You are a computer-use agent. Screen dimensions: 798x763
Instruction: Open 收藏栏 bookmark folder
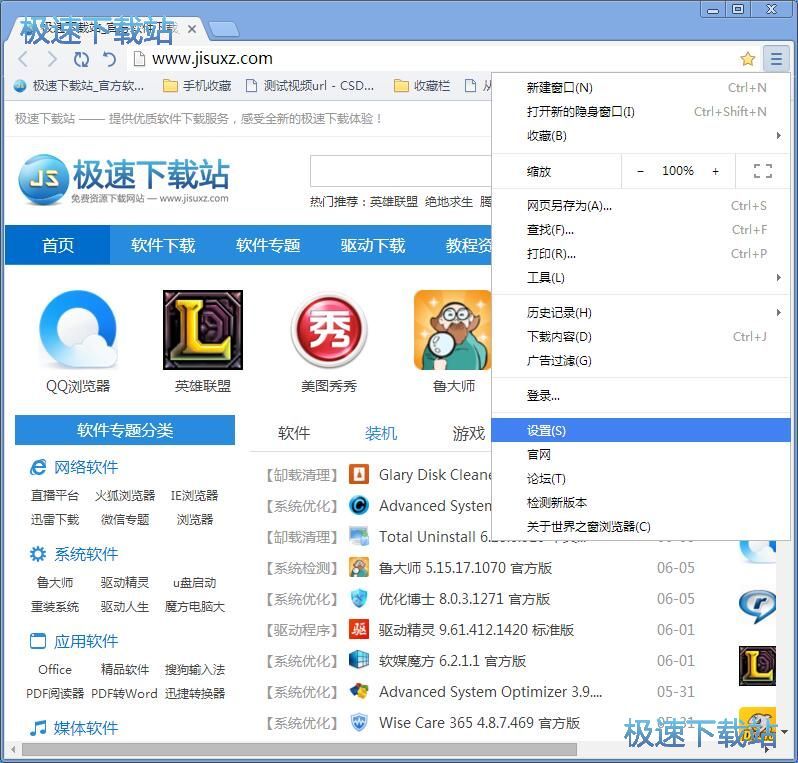[x=422, y=86]
